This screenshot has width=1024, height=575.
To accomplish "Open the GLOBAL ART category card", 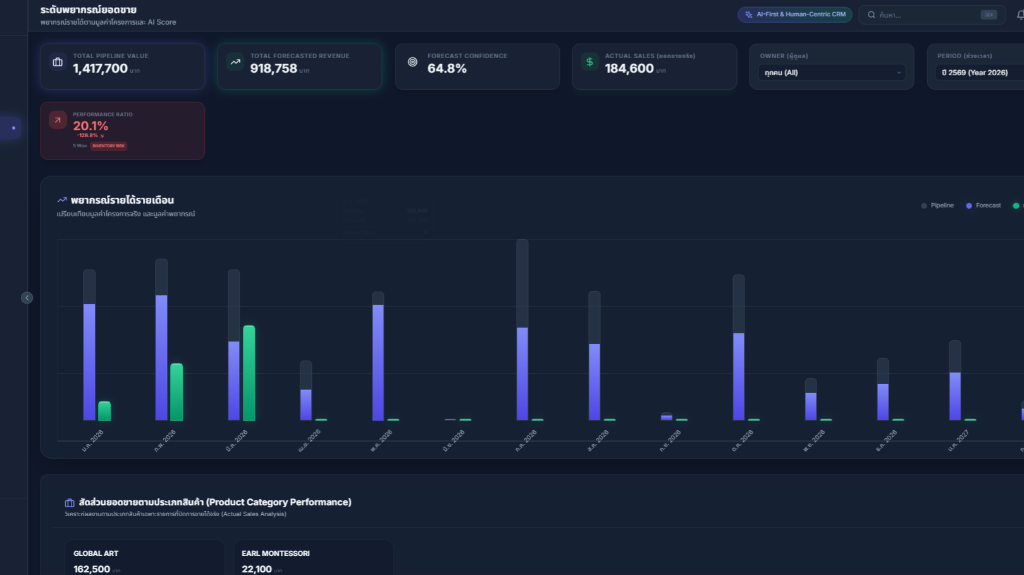I will click(144, 558).
